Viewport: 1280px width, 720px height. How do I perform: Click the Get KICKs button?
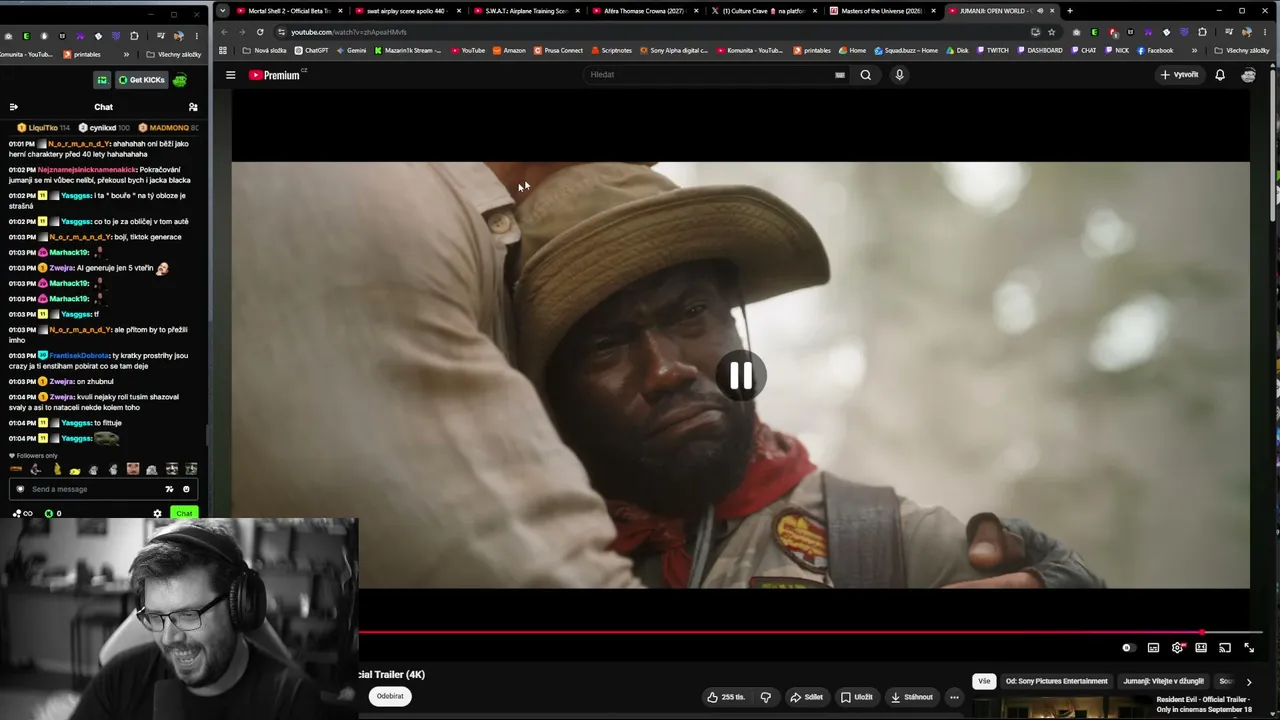pos(141,80)
